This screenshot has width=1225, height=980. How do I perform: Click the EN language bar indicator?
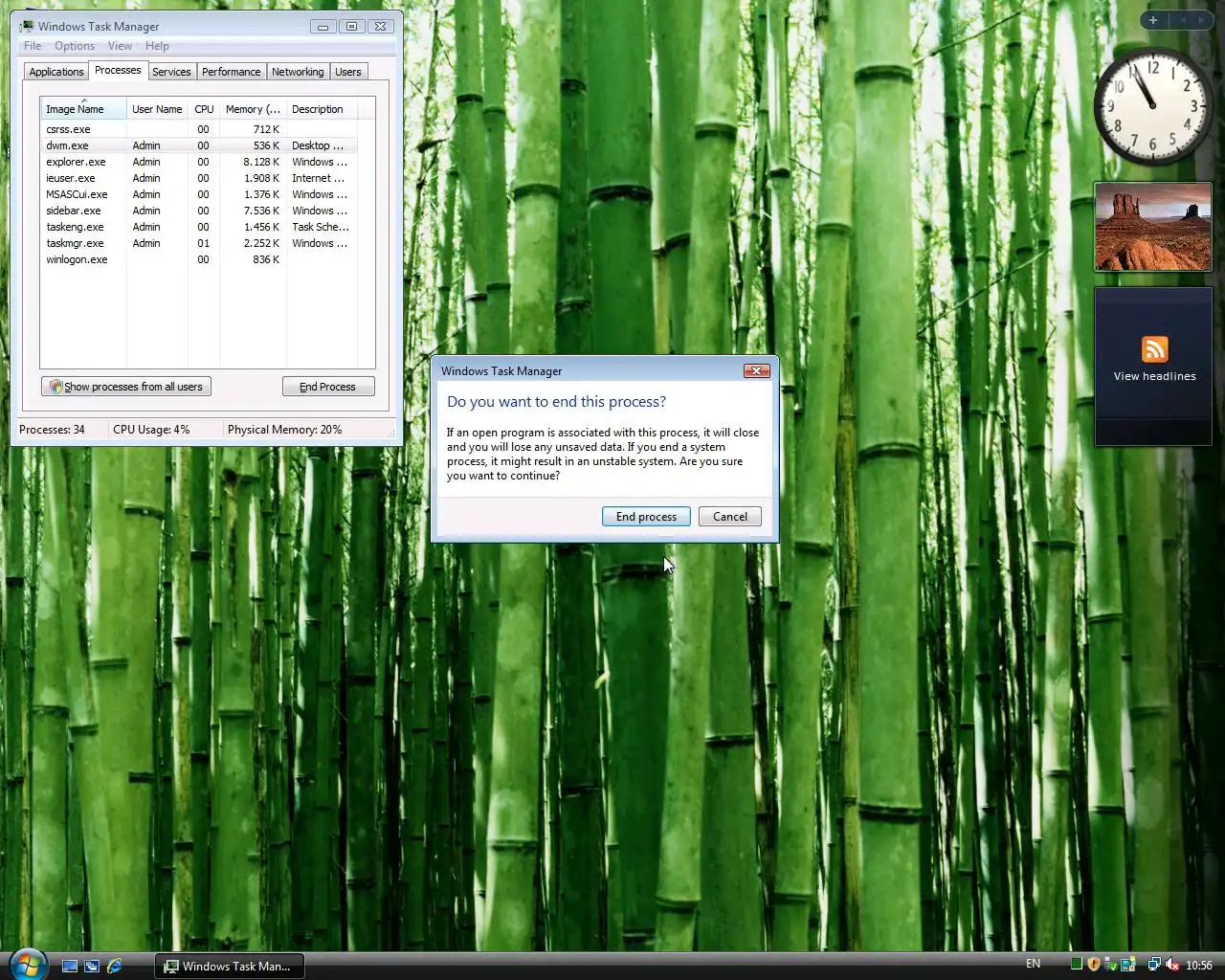(x=1033, y=964)
